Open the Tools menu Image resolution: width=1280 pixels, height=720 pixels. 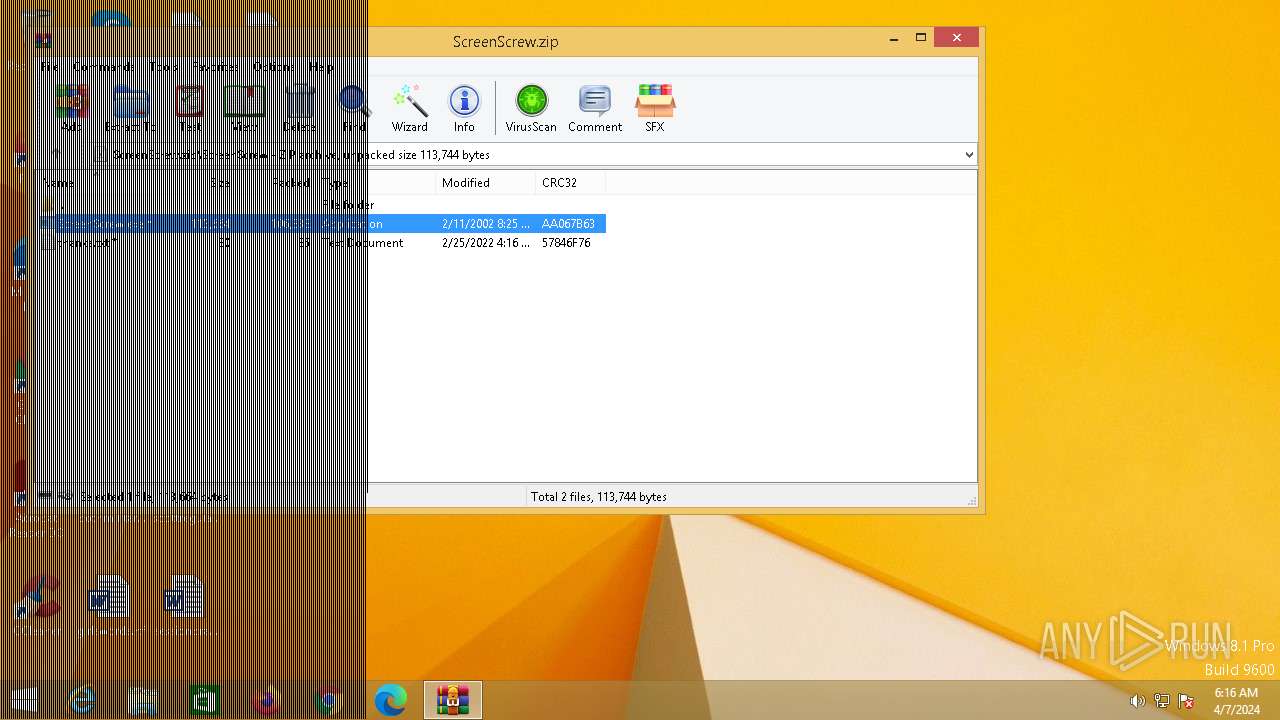(x=163, y=67)
